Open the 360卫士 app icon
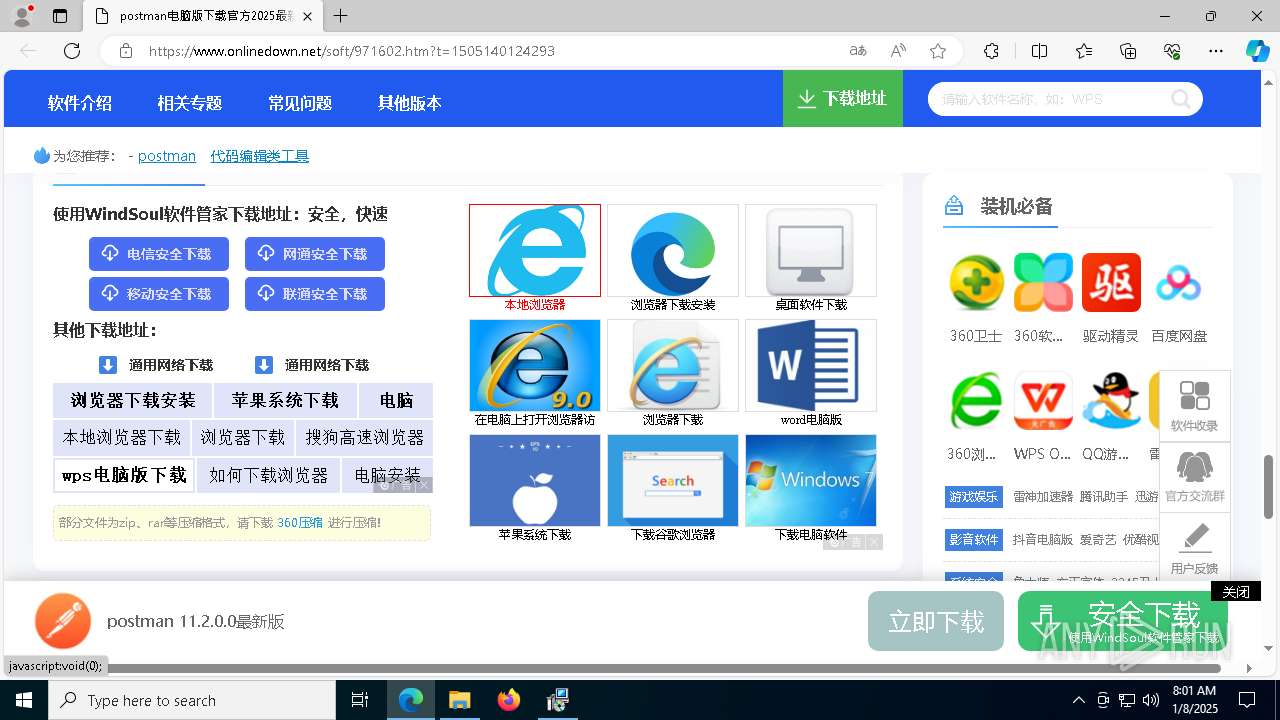 (976, 283)
